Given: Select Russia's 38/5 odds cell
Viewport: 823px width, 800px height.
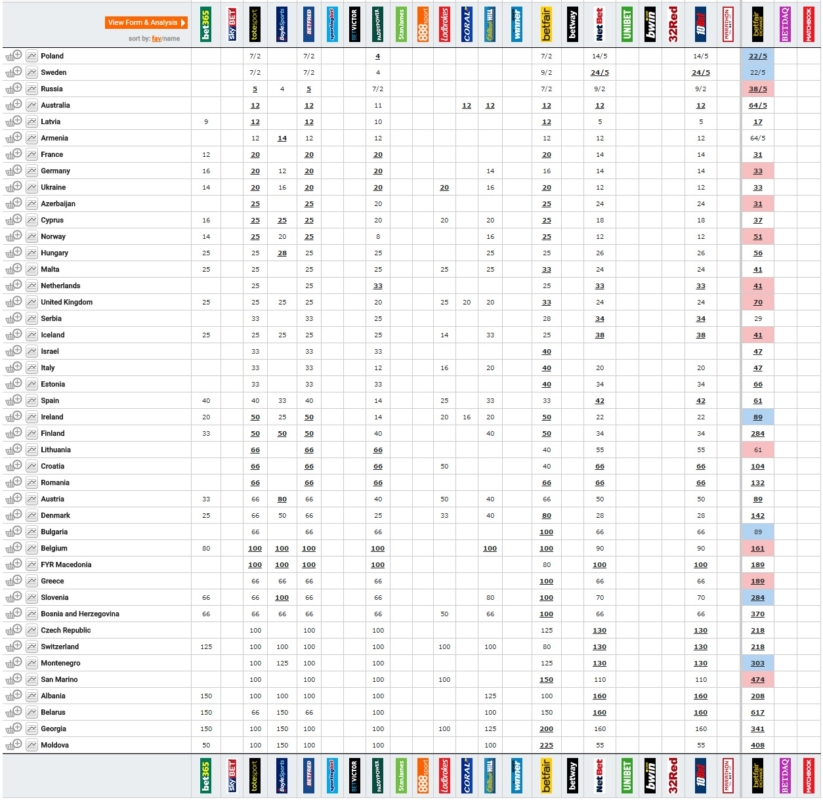Looking at the screenshot, I should point(757,89).
